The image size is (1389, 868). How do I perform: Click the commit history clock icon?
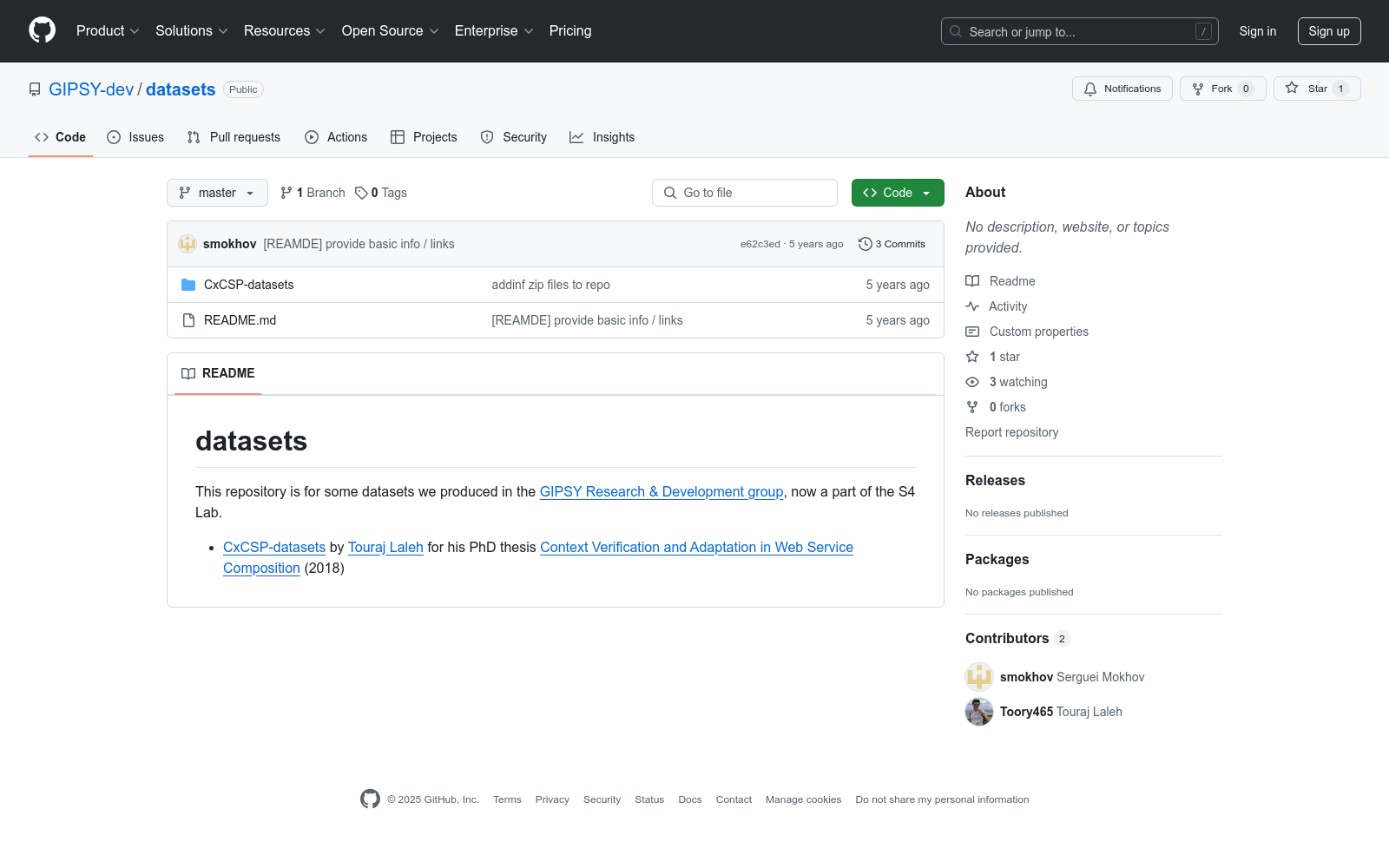pyautogui.click(x=865, y=244)
